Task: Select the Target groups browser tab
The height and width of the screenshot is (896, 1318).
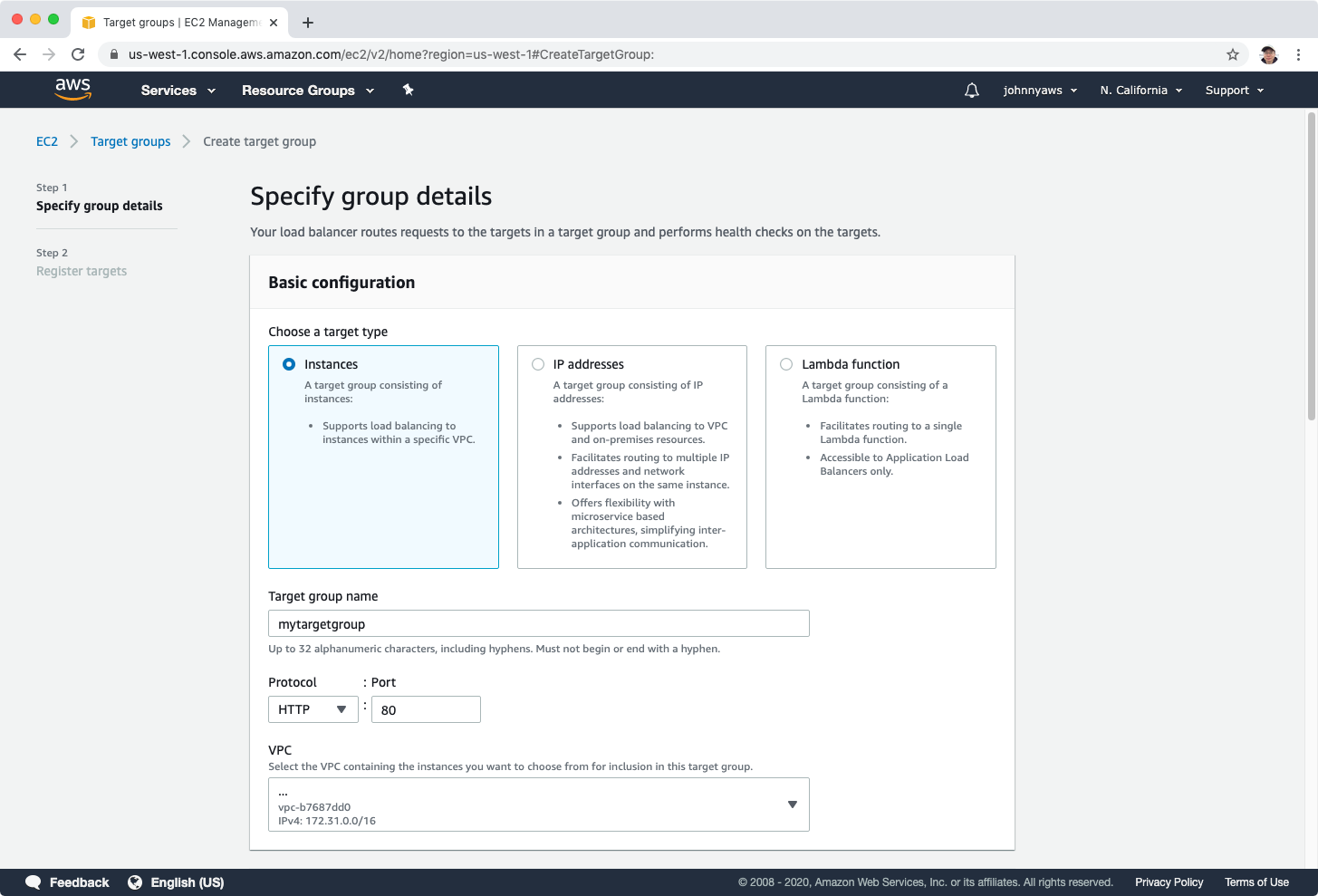Action: (181, 23)
